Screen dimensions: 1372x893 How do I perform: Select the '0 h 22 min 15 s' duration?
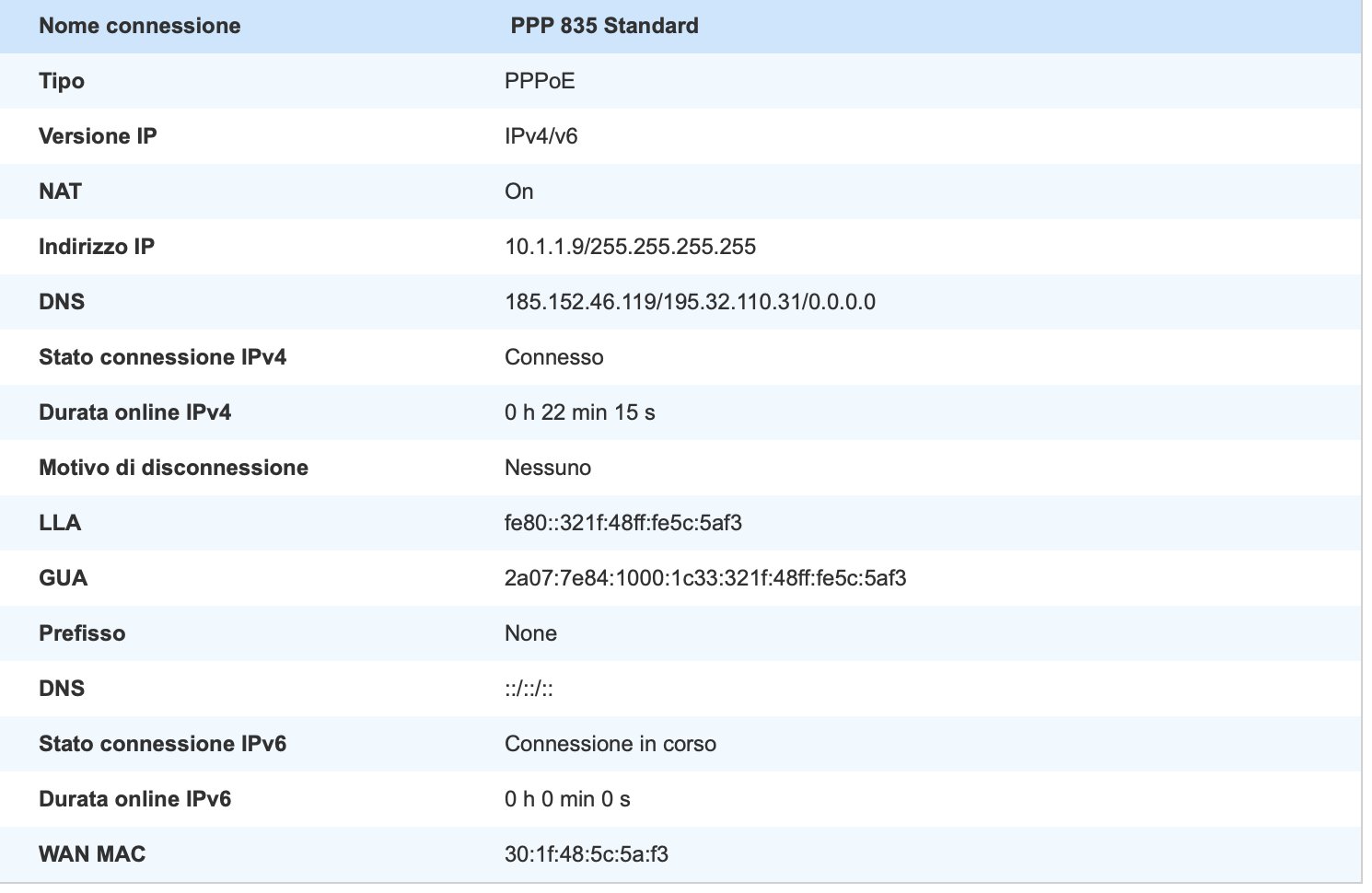pos(579,412)
